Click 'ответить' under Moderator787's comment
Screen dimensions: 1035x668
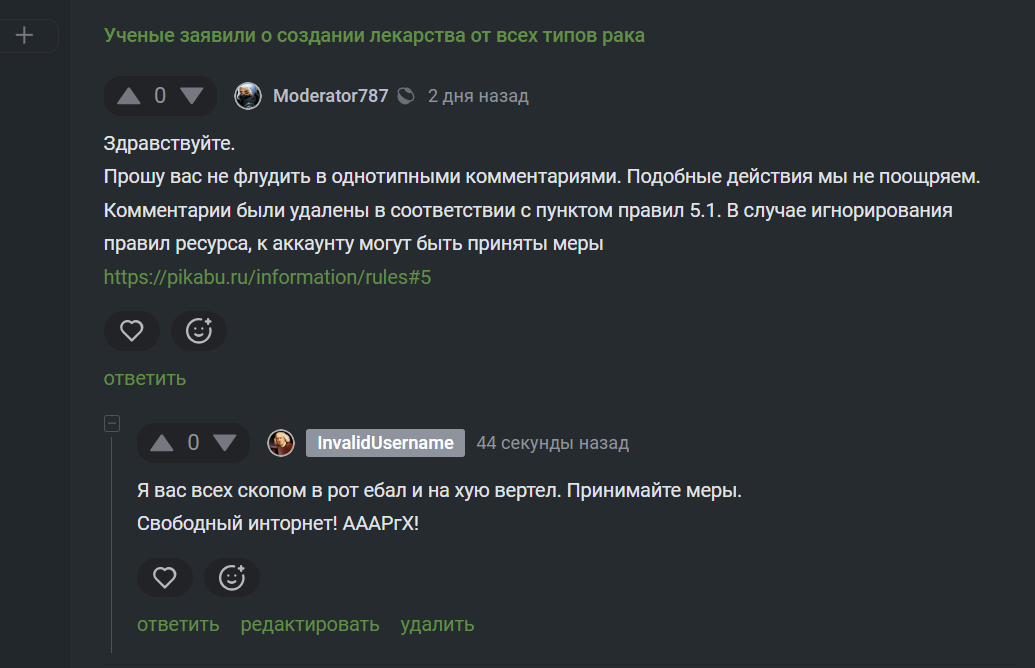145,378
